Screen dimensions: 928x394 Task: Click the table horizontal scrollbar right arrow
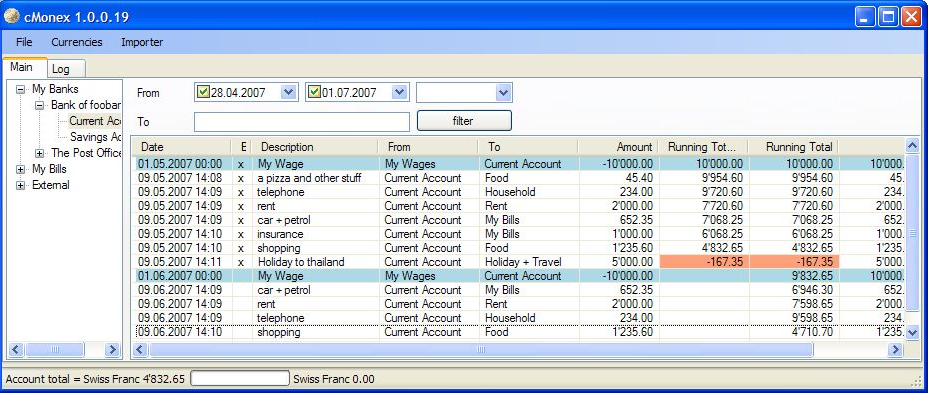[x=895, y=350]
